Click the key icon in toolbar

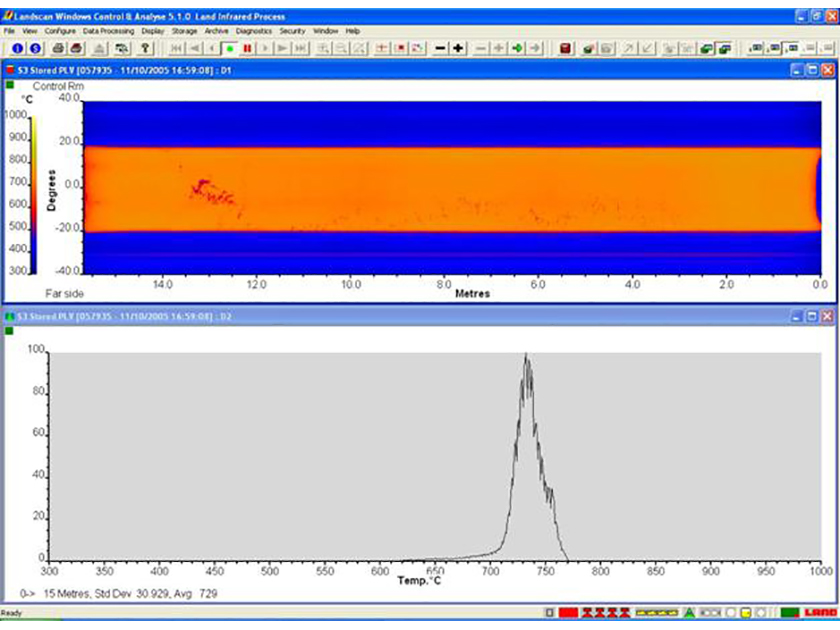(146, 48)
